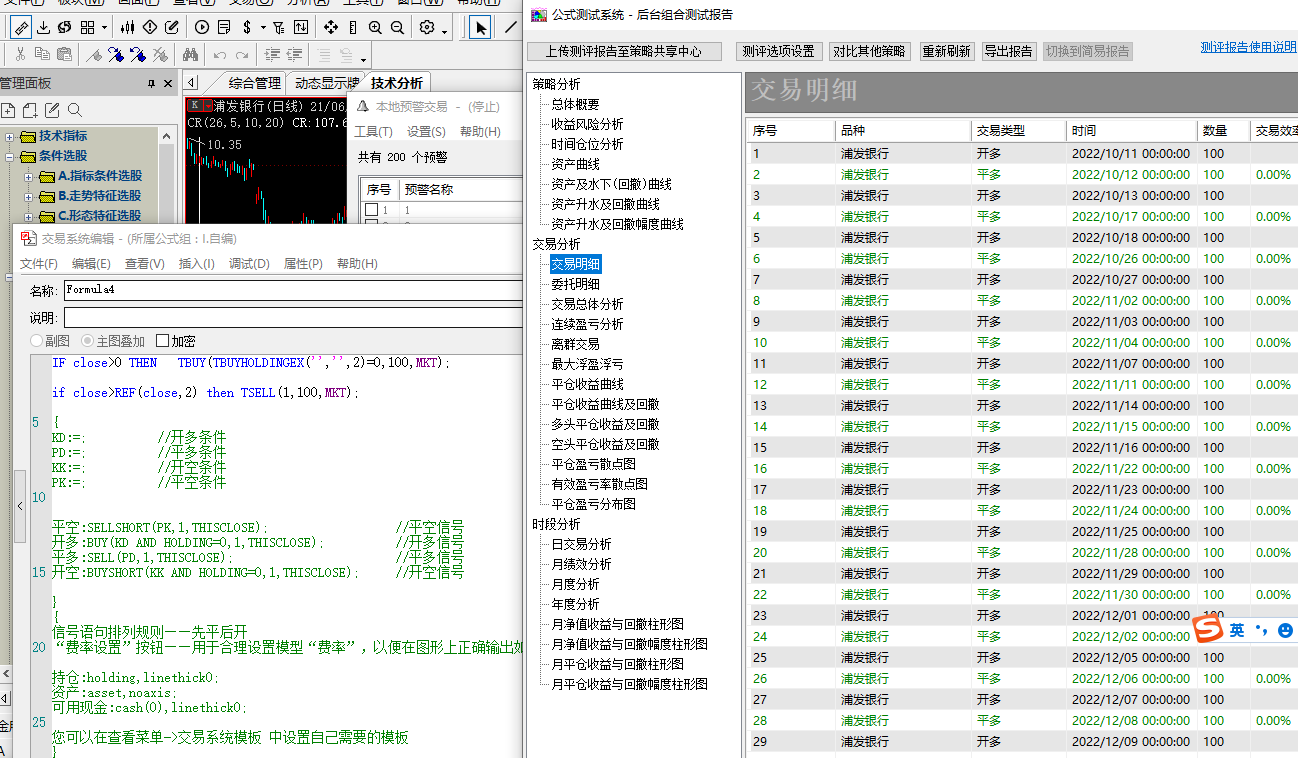This screenshot has width=1298, height=758.
Task: Check the 加密 checkbox
Action: 163,341
